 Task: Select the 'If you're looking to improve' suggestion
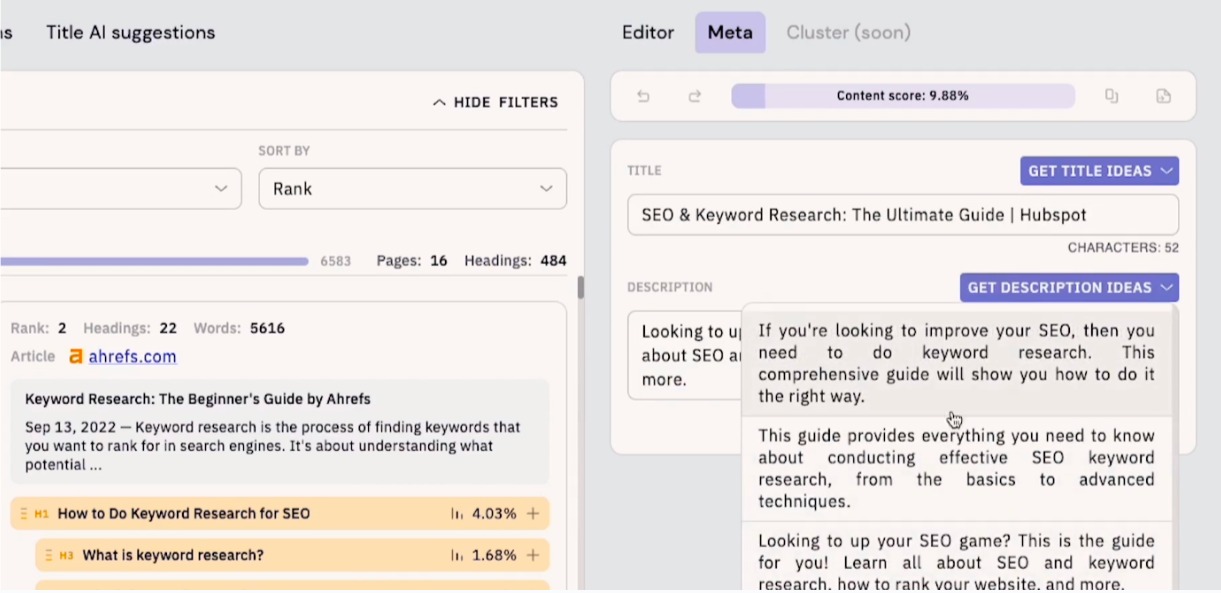tap(955, 362)
